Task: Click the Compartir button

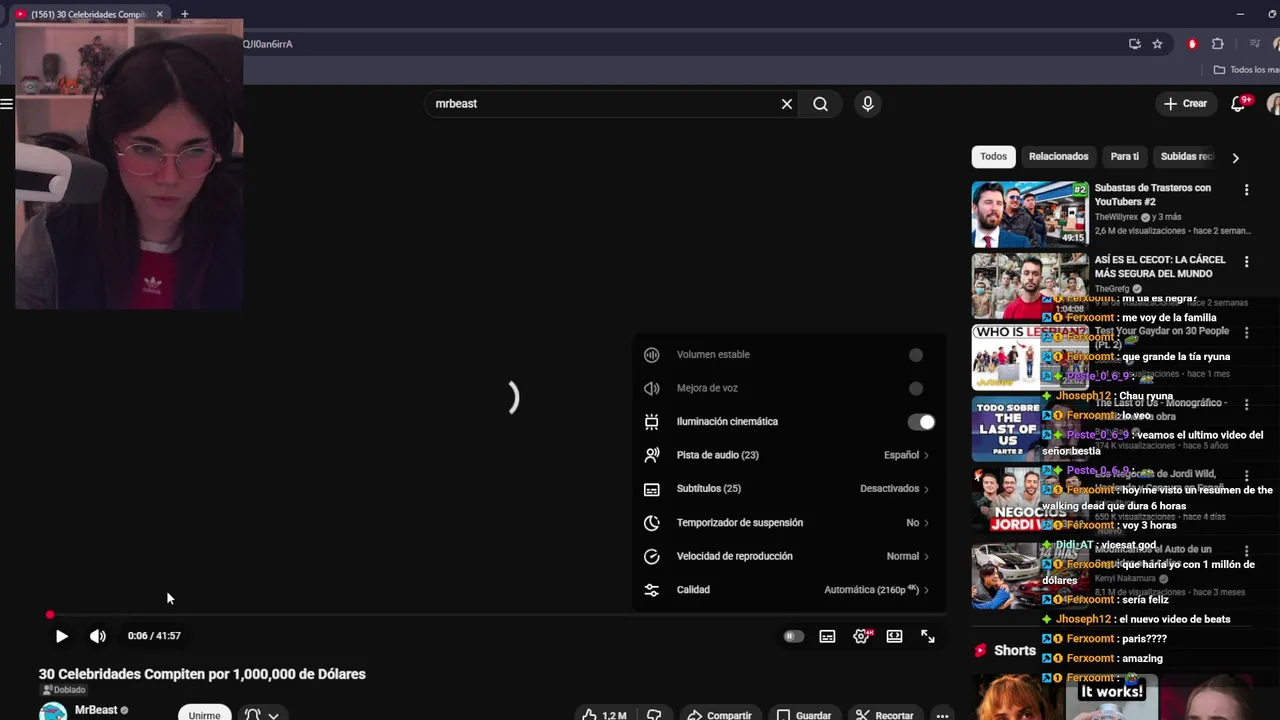Action: click(x=720, y=715)
